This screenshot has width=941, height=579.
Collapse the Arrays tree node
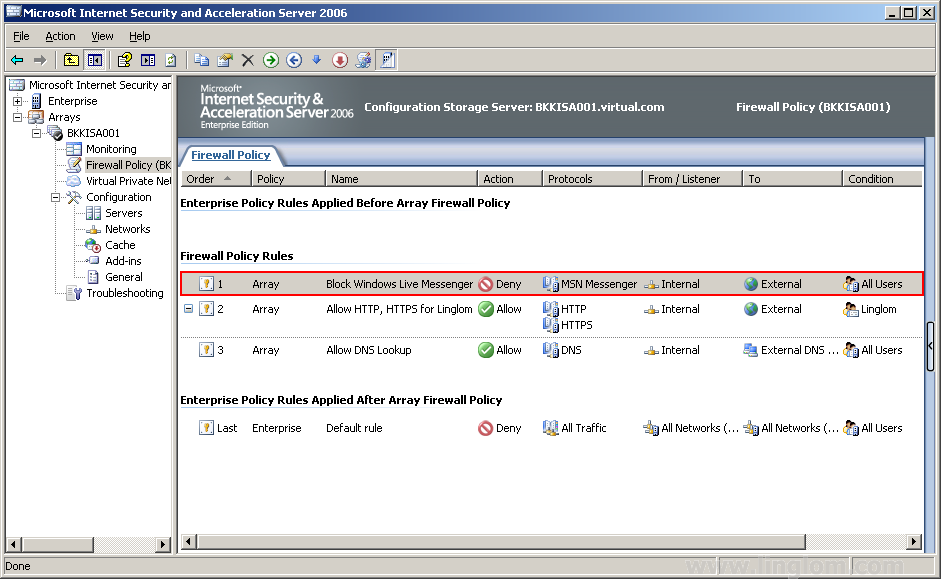17,117
